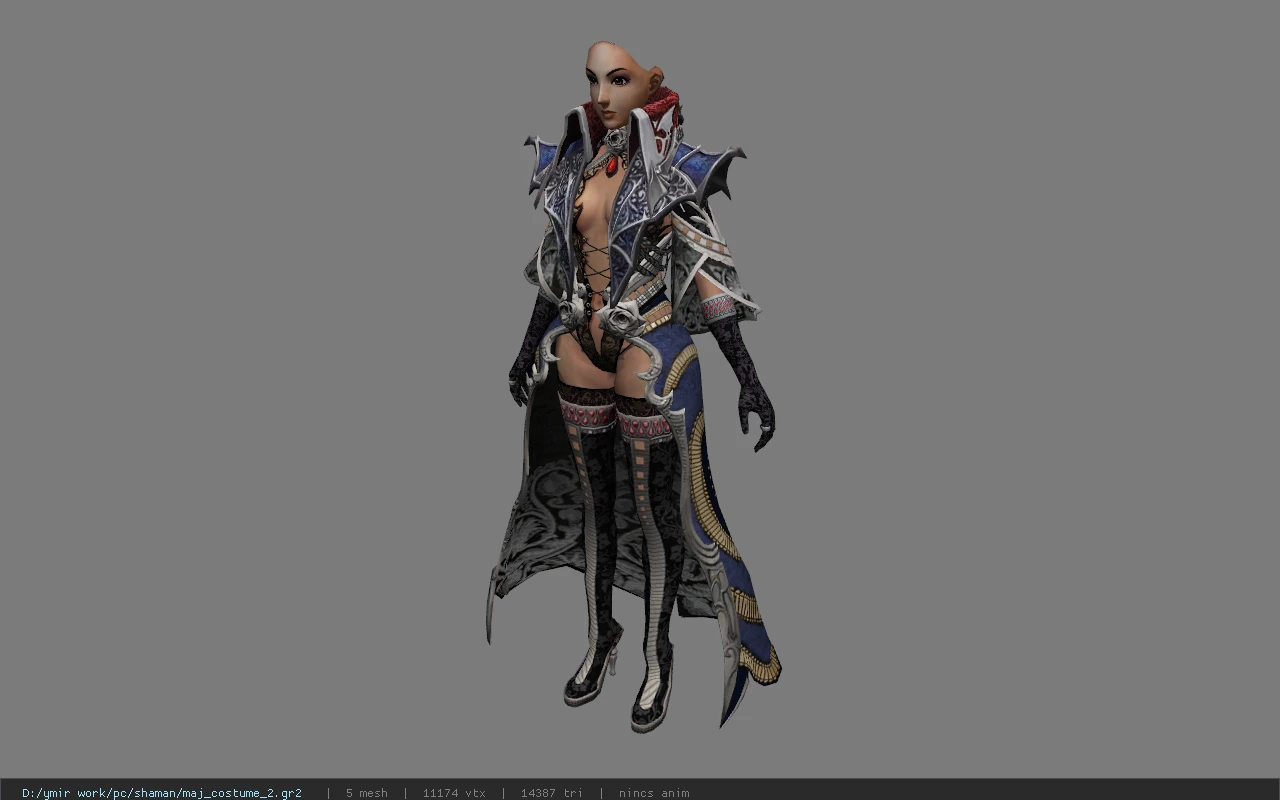The image size is (1280, 800).
Task: Click the '11174 vtx' vertex count
Action: click(x=454, y=793)
